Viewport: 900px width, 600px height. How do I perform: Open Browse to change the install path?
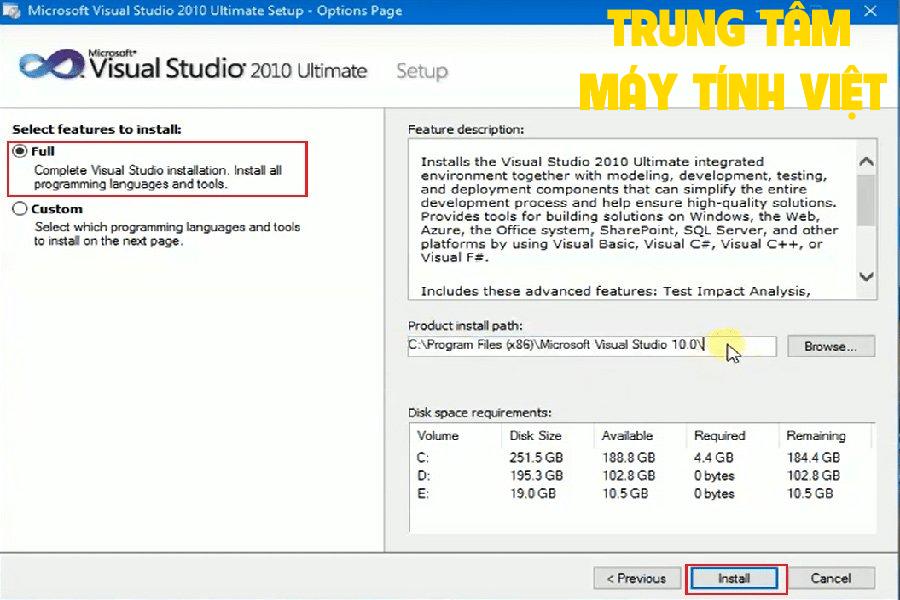[832, 346]
